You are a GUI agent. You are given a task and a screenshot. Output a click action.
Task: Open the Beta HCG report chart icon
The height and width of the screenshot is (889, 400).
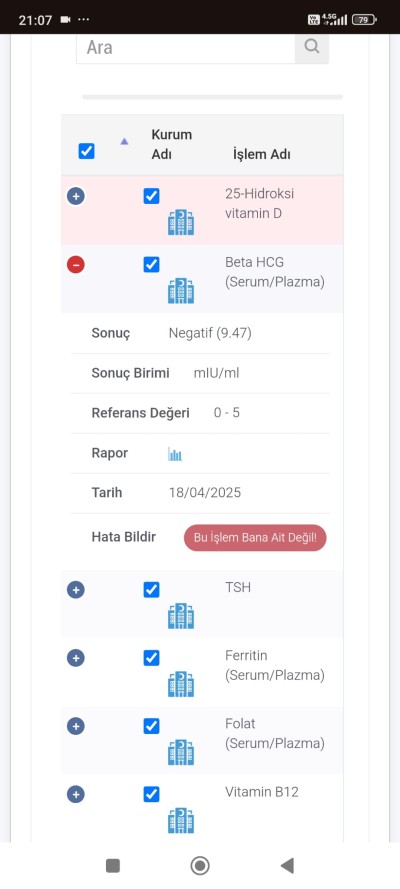[x=175, y=454]
